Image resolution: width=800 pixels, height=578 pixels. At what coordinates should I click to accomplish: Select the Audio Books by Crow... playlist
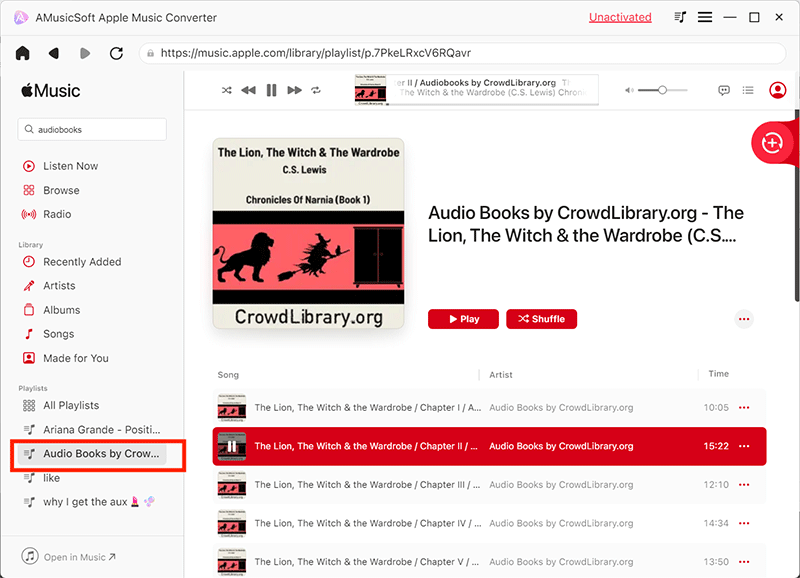coord(92,454)
